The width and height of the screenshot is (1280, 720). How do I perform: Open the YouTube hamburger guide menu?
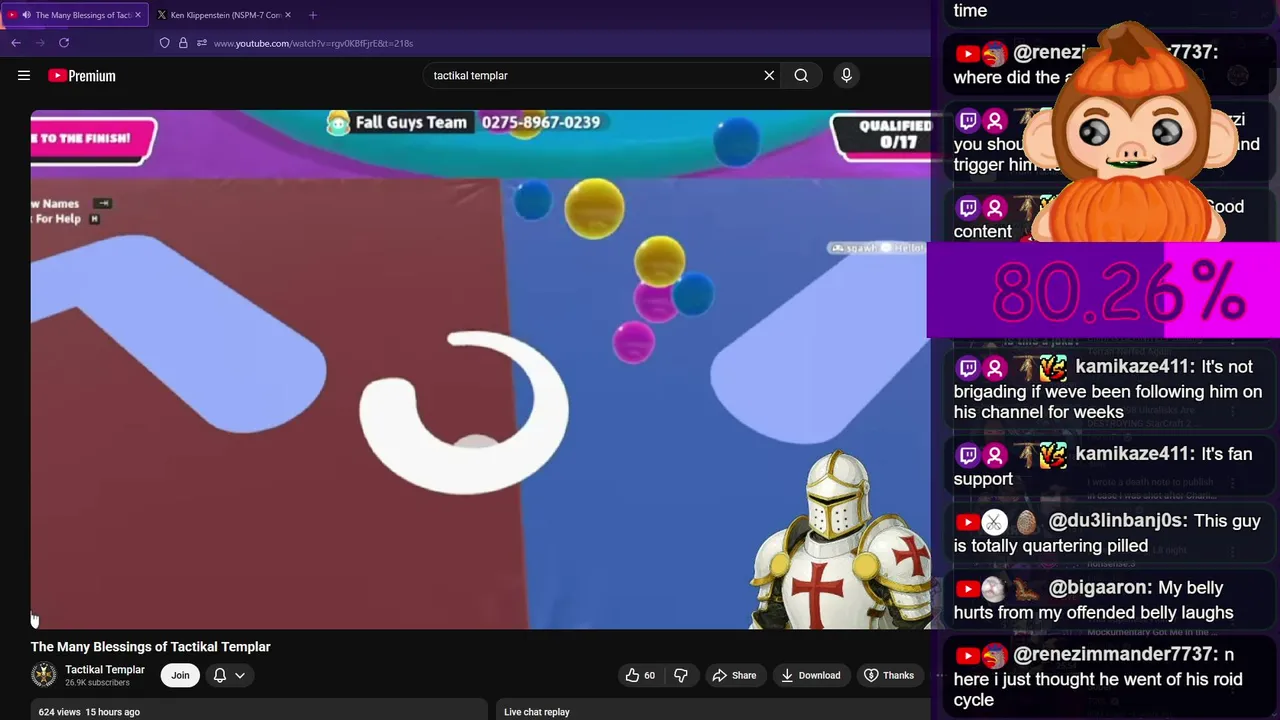(24, 75)
